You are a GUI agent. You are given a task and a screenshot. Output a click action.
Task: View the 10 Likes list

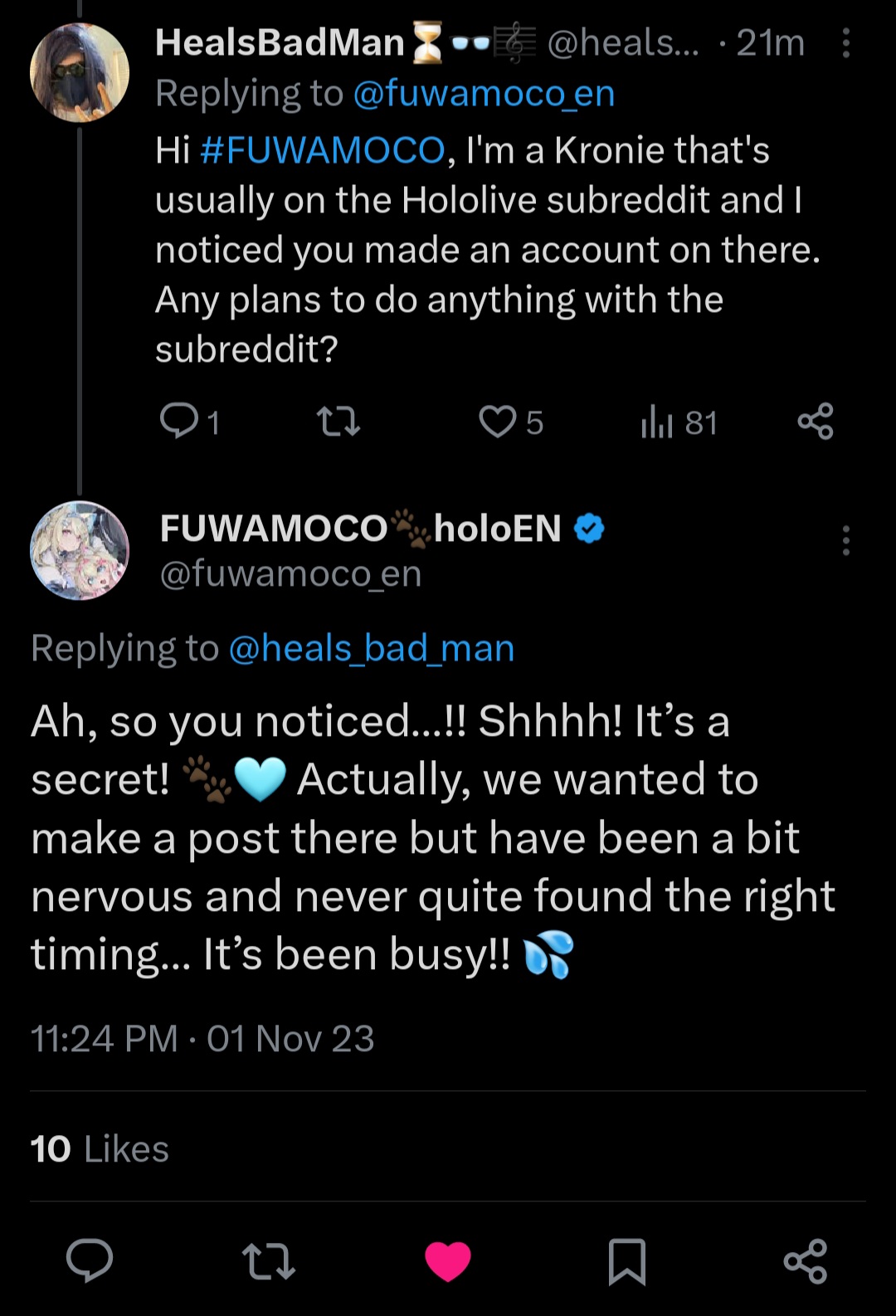[100, 1149]
